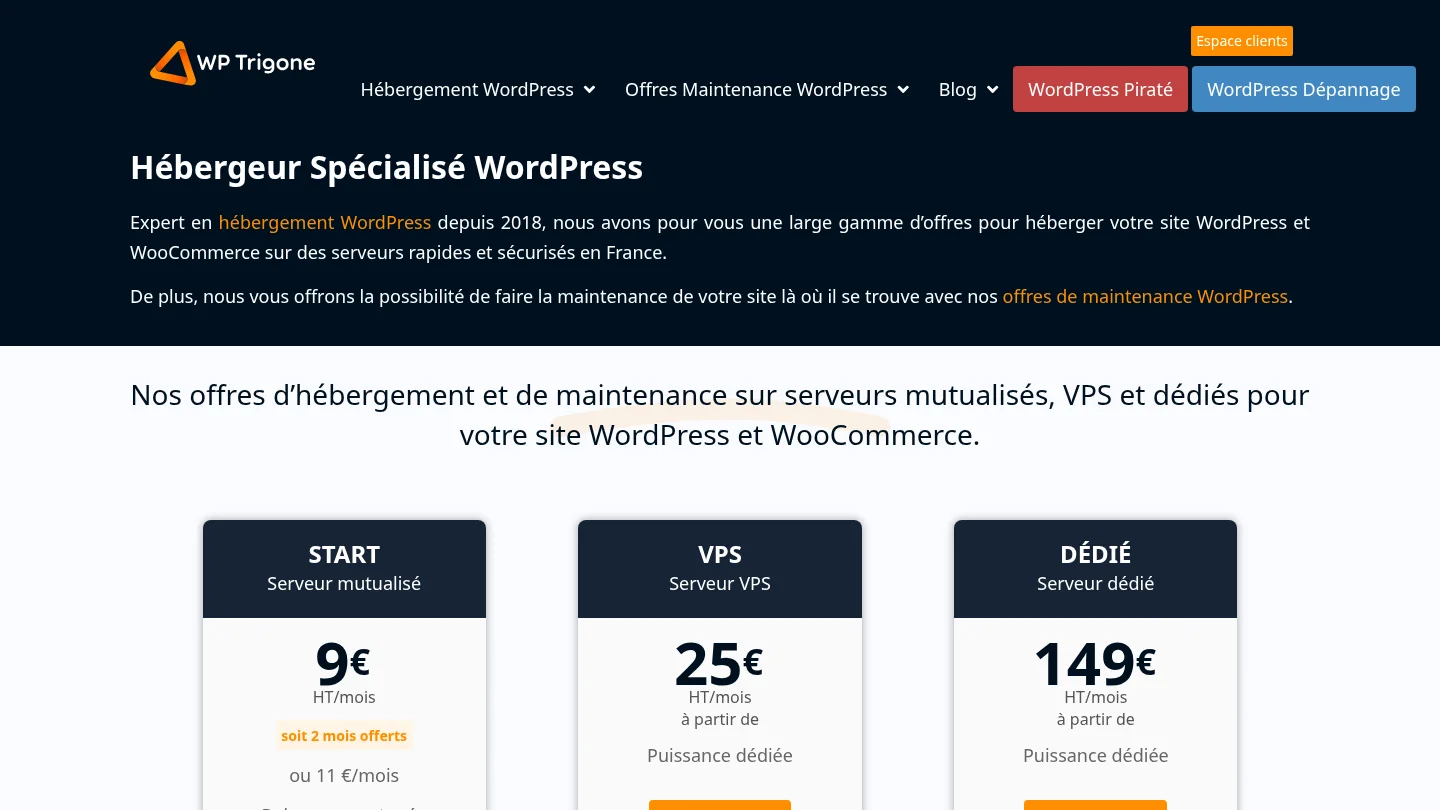Screen dimensions: 1440x810
Task: Click the 'soit 2 mois offerts' badge
Action: (x=344, y=736)
